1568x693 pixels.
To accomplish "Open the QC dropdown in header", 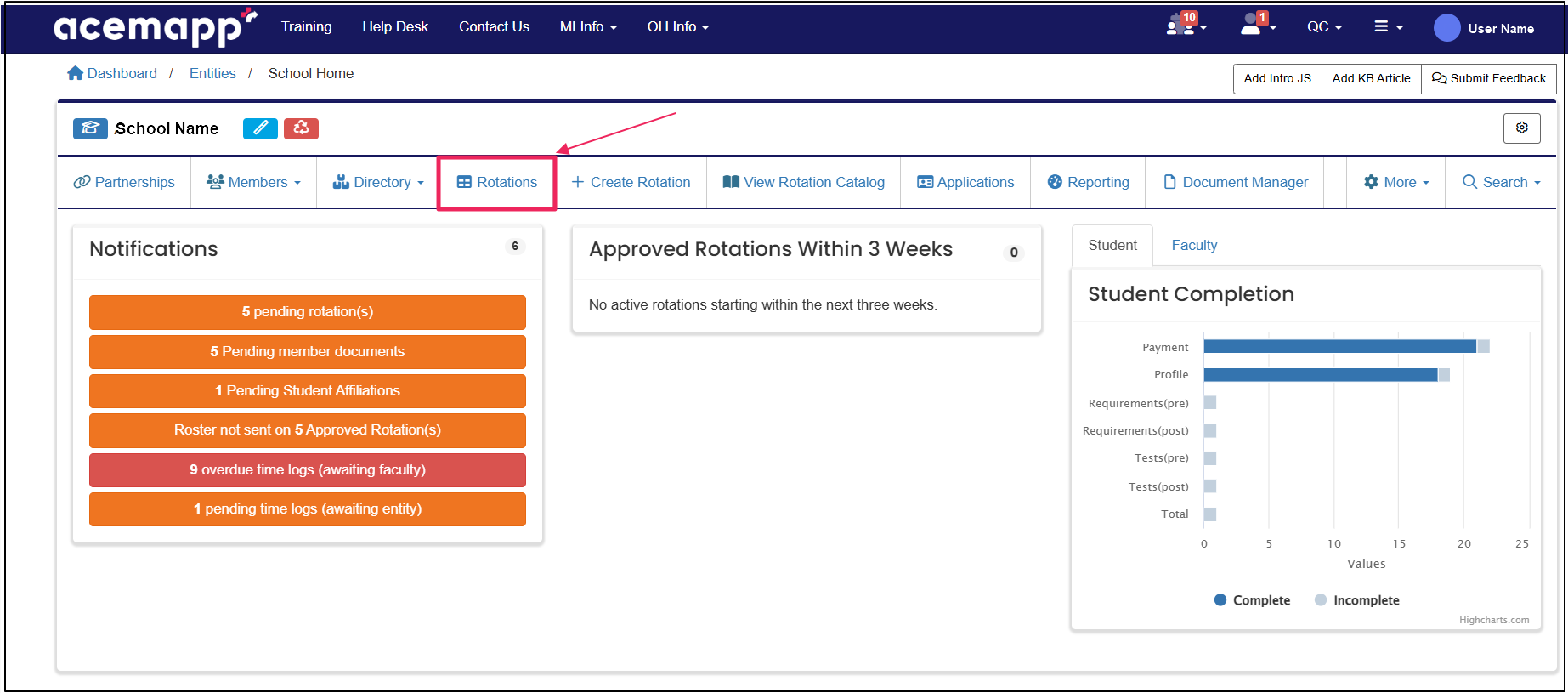I will [1323, 27].
